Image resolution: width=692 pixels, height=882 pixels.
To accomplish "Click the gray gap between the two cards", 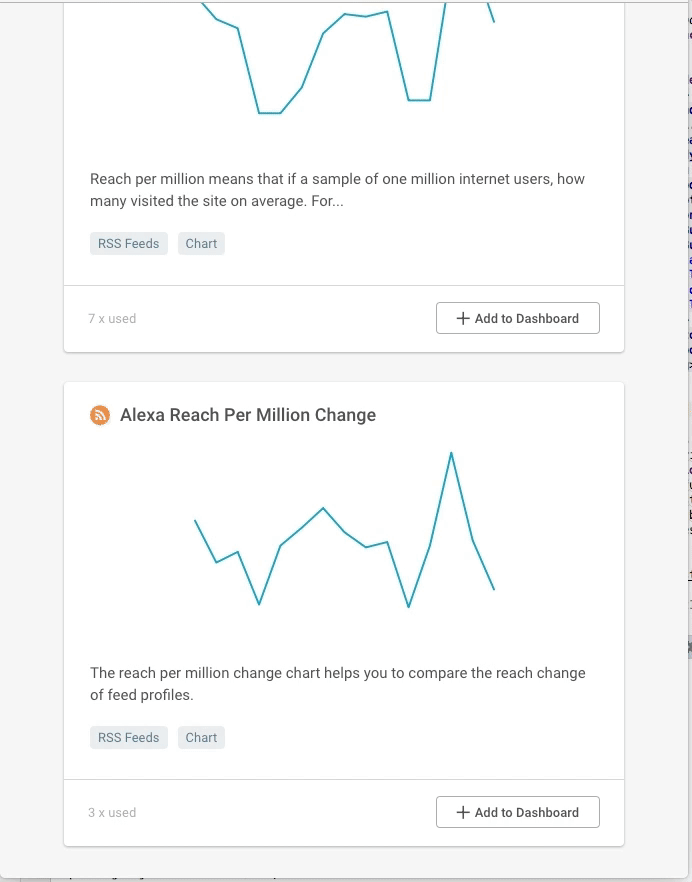I will 344,367.
